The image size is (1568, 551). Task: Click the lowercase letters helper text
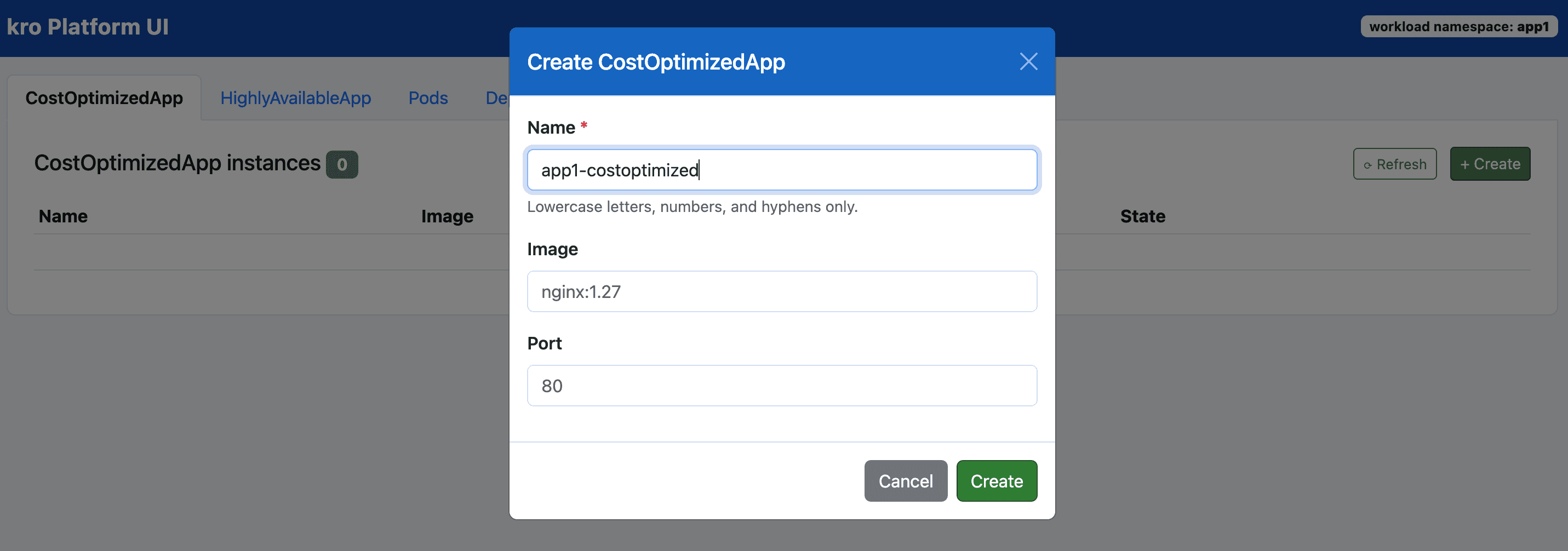click(x=692, y=207)
